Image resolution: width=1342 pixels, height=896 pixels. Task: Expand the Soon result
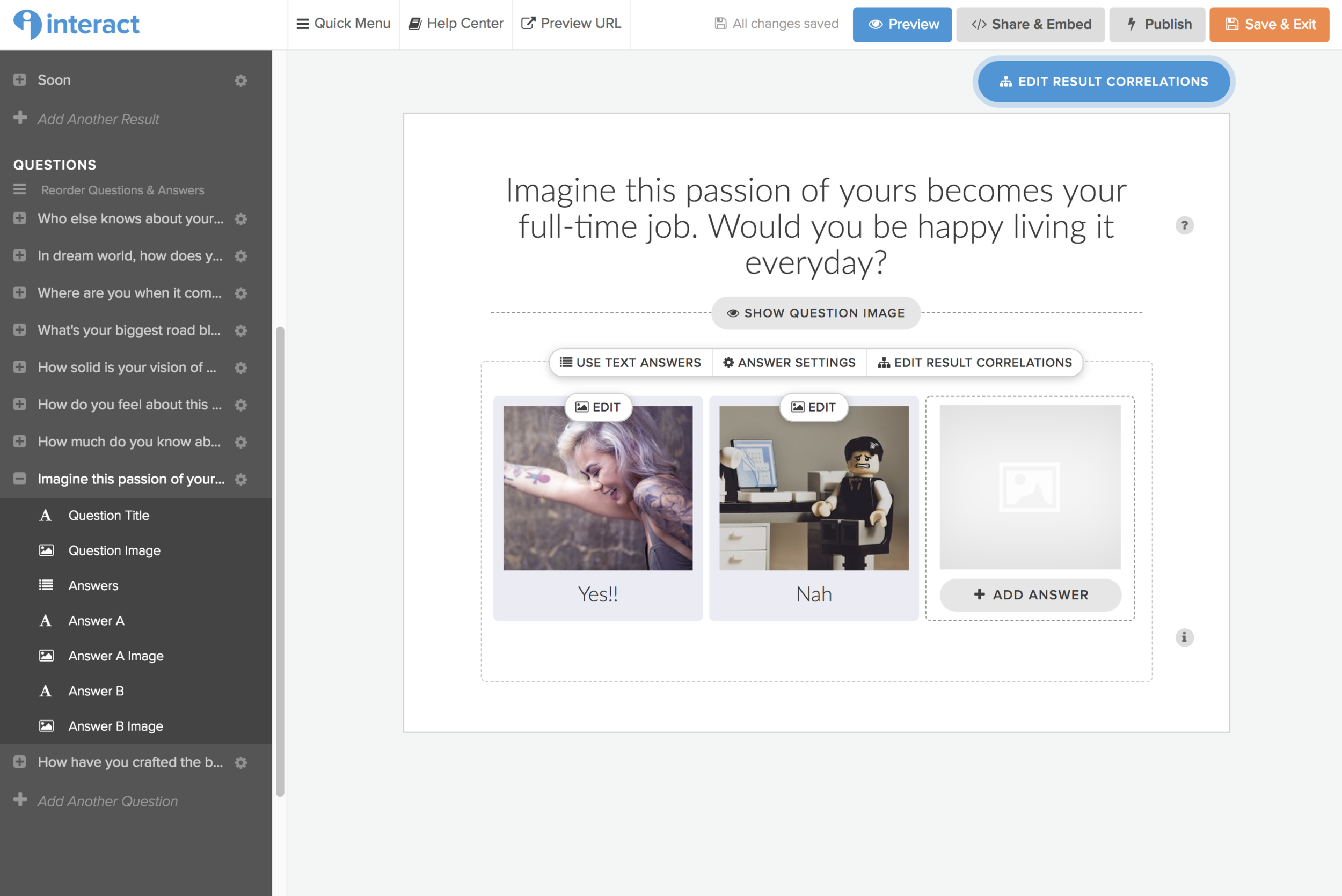pos(19,79)
